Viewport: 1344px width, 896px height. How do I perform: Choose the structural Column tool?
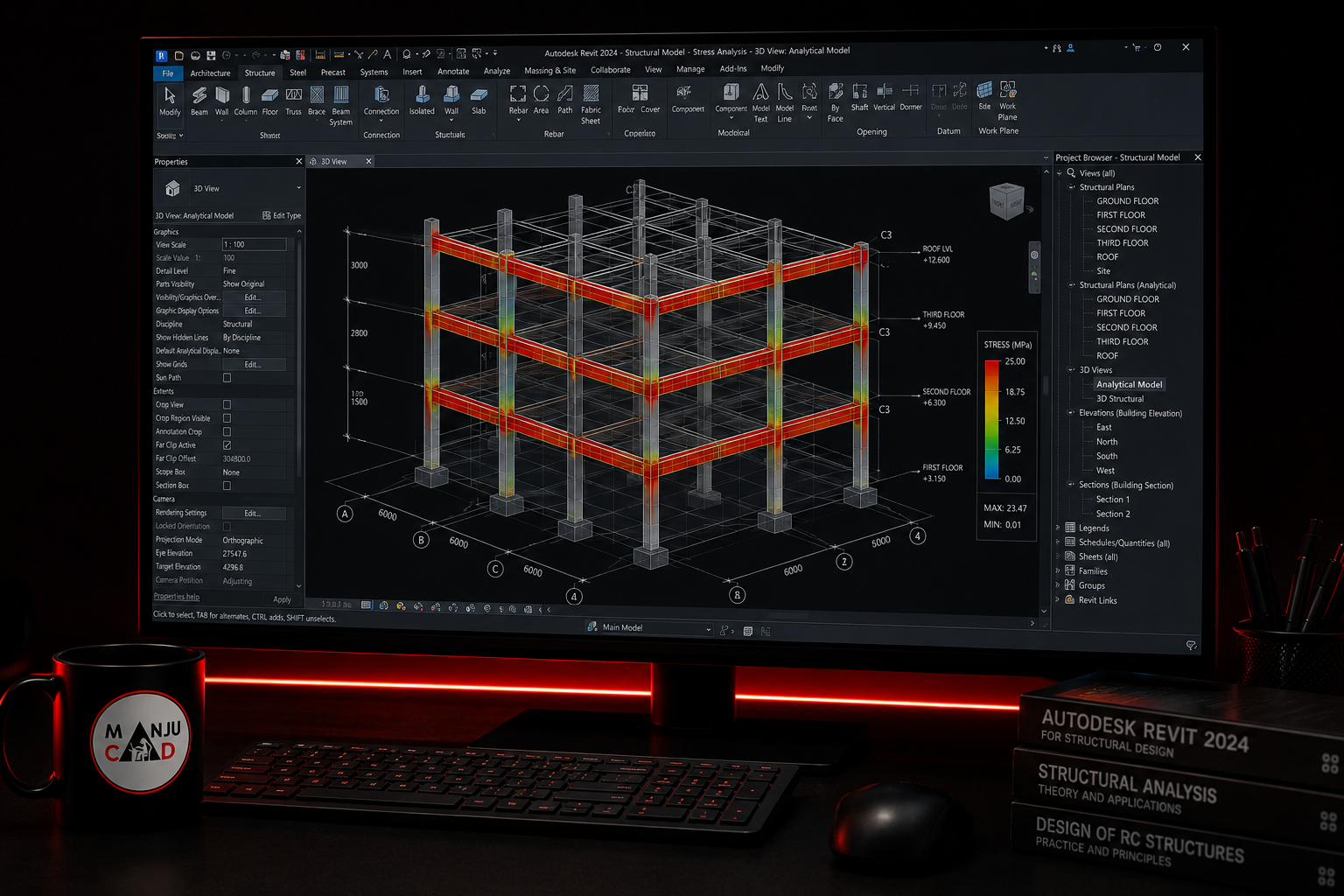(246, 101)
